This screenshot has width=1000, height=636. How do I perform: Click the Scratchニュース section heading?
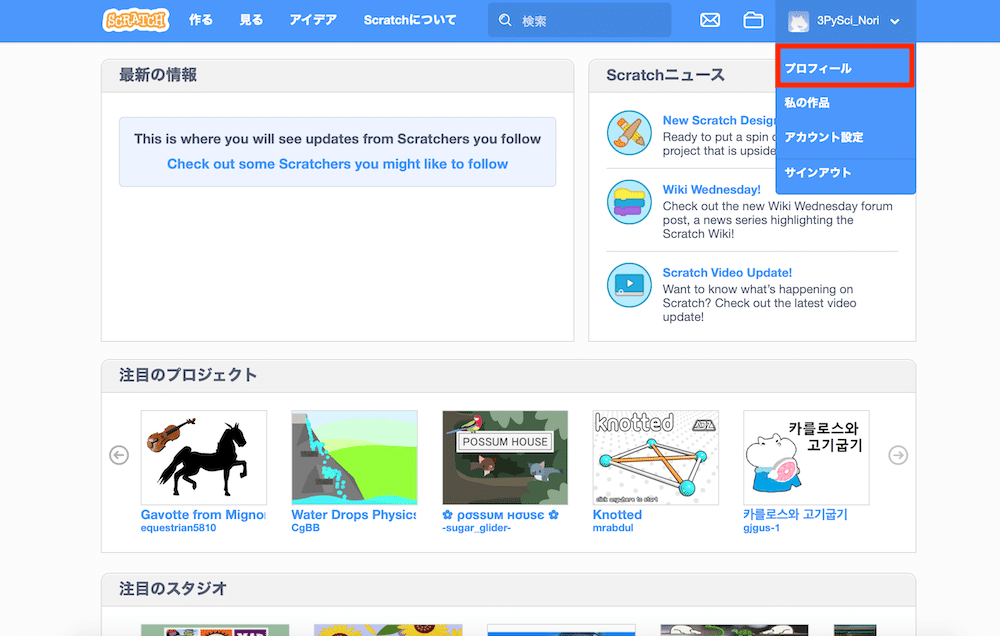click(665, 75)
